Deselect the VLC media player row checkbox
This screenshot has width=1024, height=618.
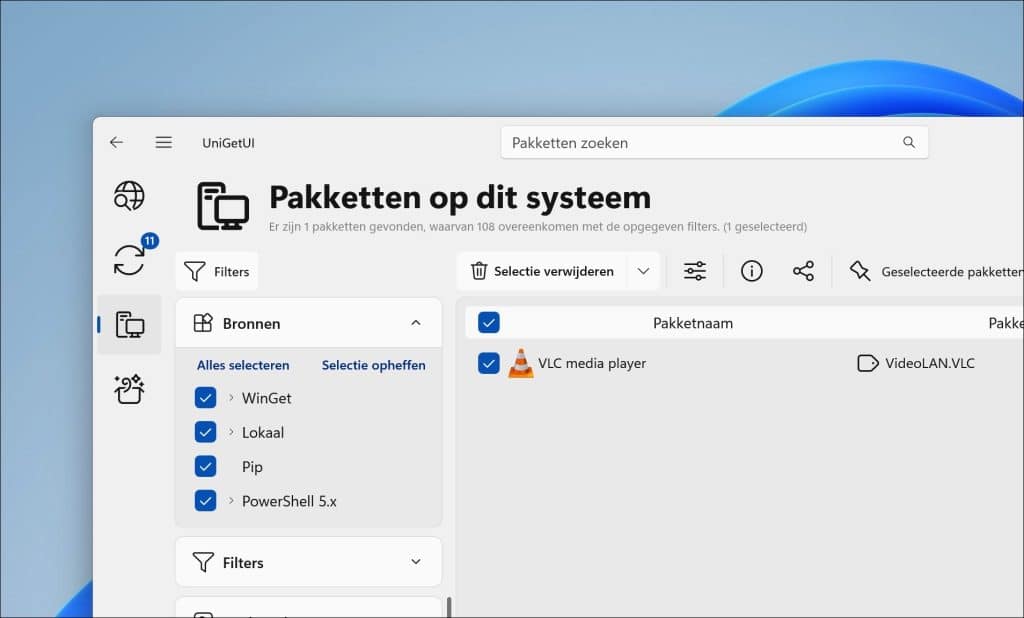488,362
